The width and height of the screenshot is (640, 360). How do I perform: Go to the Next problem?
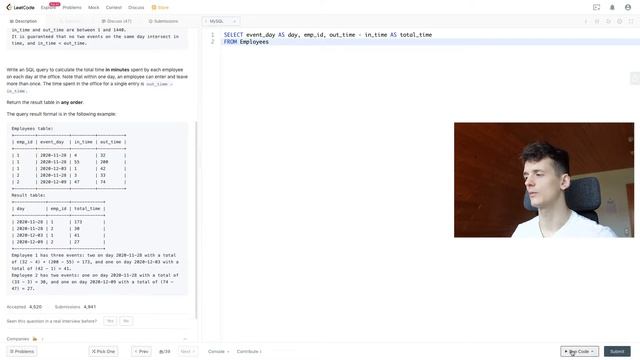click(188, 351)
